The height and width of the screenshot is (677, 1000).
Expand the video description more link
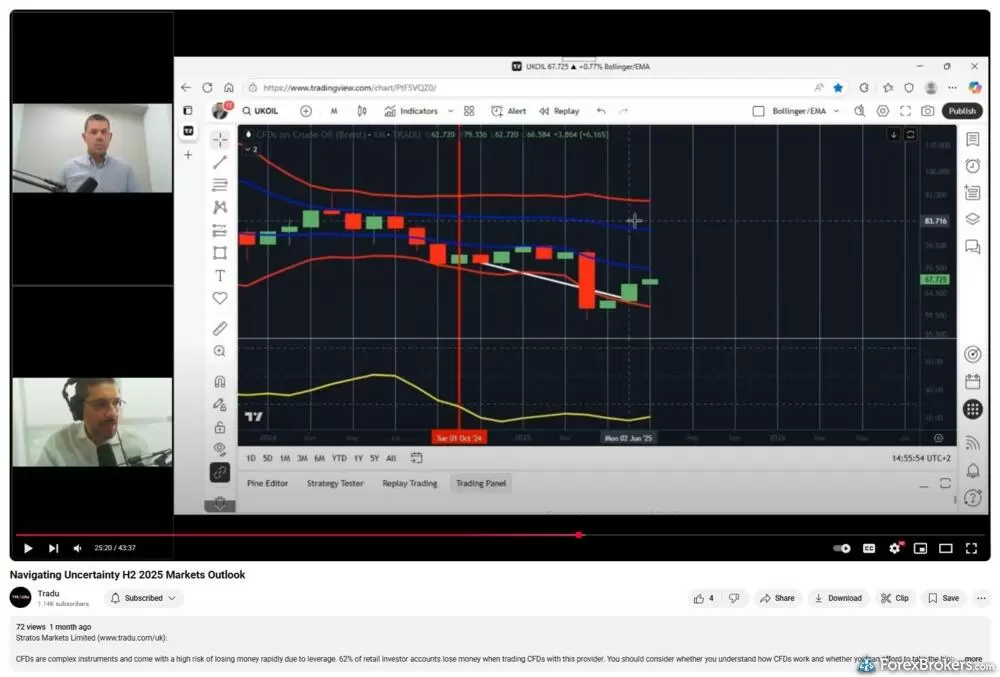tap(973, 659)
